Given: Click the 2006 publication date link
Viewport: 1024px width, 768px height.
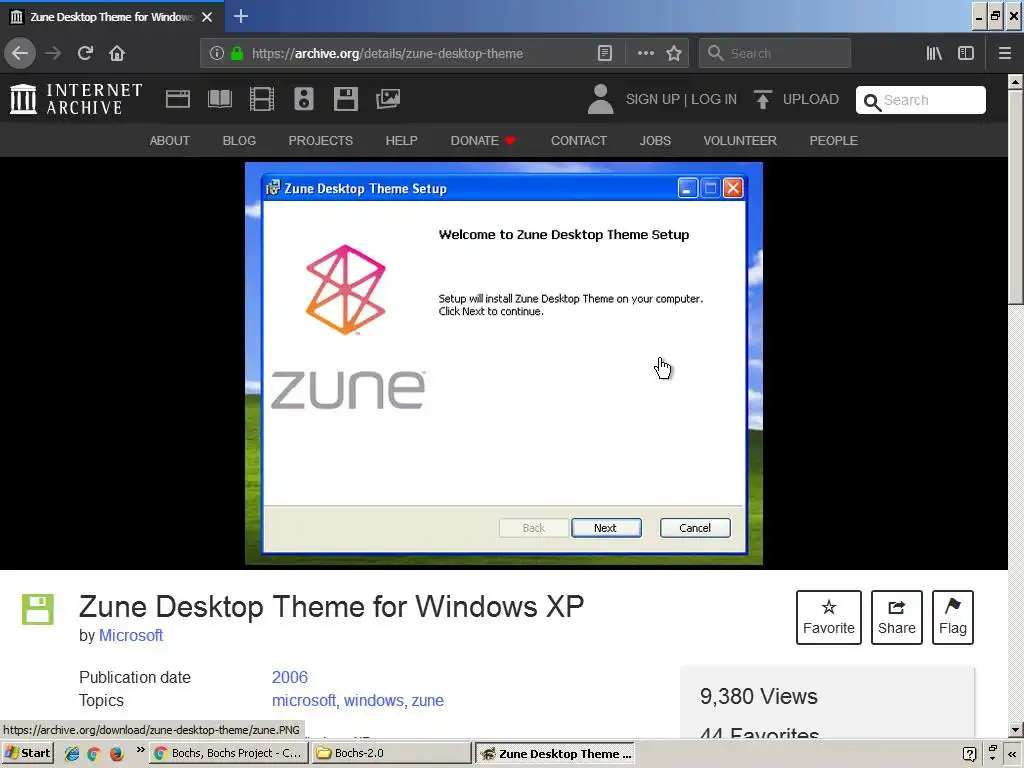Looking at the screenshot, I should pos(289,677).
